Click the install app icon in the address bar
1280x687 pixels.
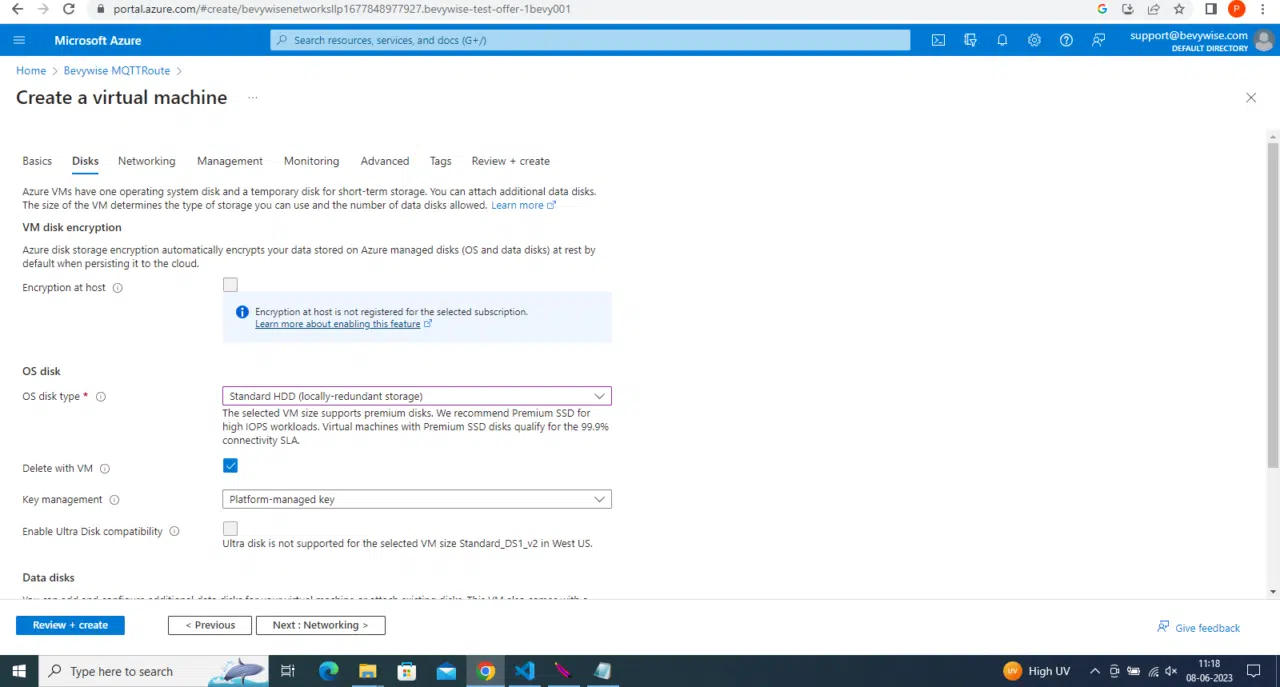click(x=1127, y=9)
